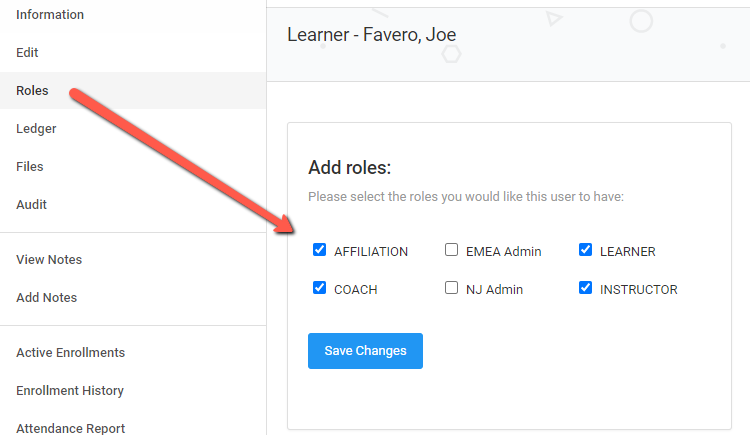This screenshot has width=750, height=435.
Task: Open the Files sidebar item
Action: pos(30,167)
